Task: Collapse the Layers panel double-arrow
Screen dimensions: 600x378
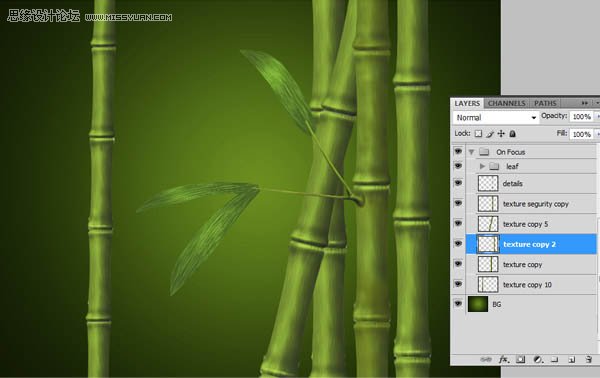Action: pos(584,103)
